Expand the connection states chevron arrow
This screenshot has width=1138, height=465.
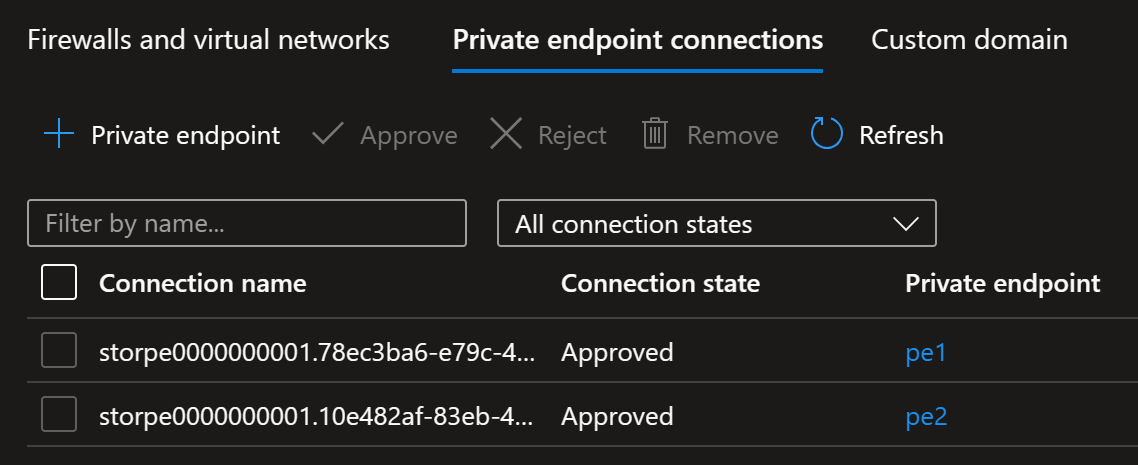(x=906, y=223)
